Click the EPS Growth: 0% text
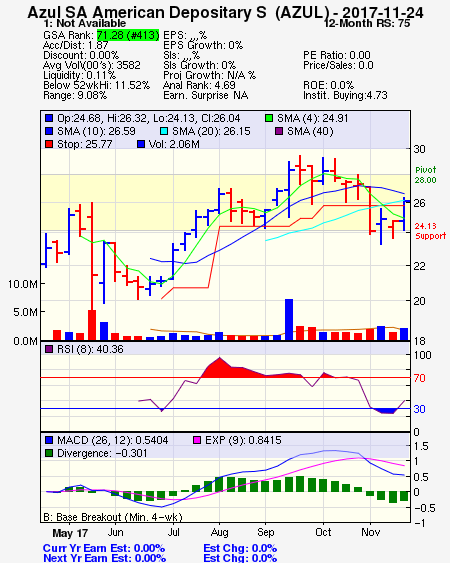450x563 pixels. coord(203,45)
